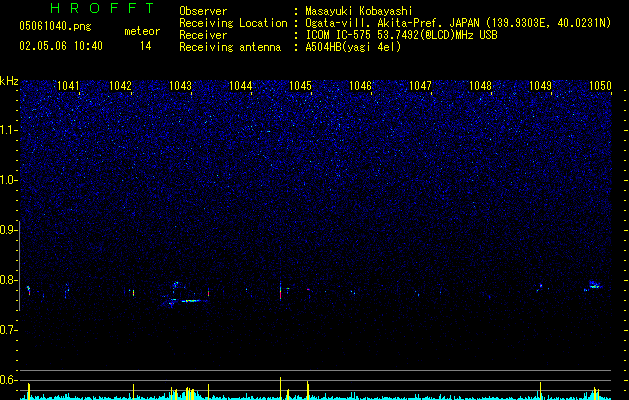
Task: Click the meteor count value 14
Action: (x=146, y=46)
